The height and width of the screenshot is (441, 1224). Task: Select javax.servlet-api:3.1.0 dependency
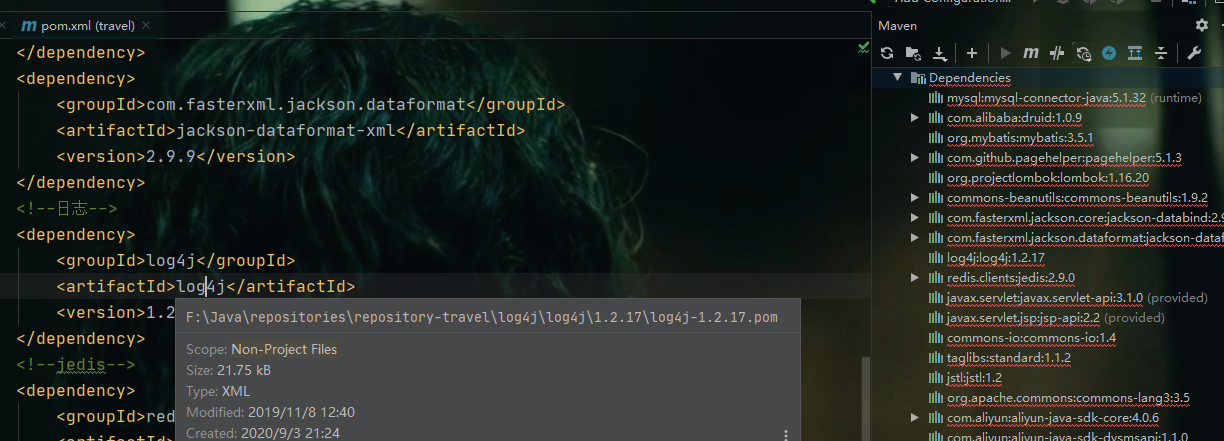pos(1048,297)
